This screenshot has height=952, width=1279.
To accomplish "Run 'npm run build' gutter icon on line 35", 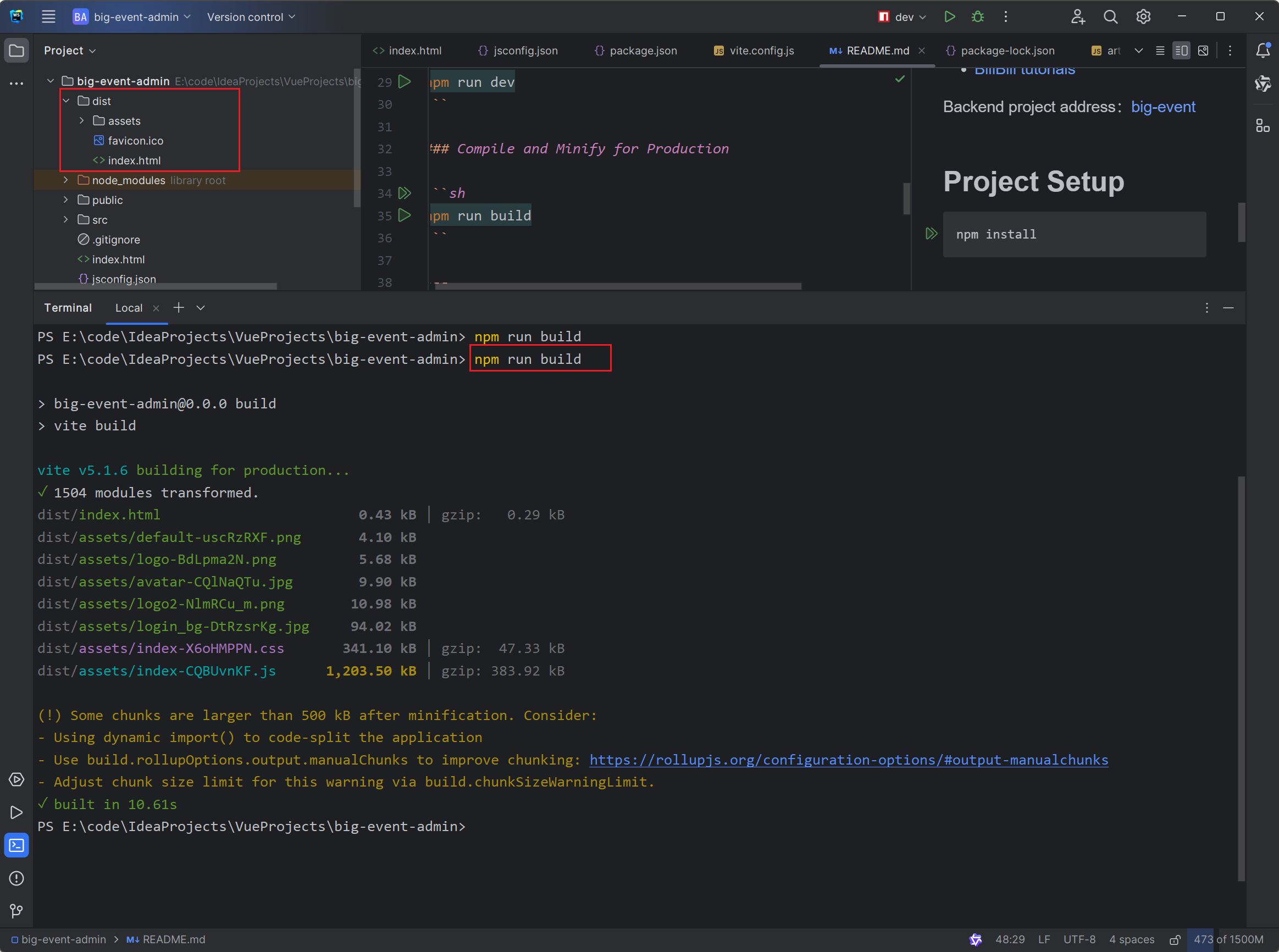I will pyautogui.click(x=405, y=215).
